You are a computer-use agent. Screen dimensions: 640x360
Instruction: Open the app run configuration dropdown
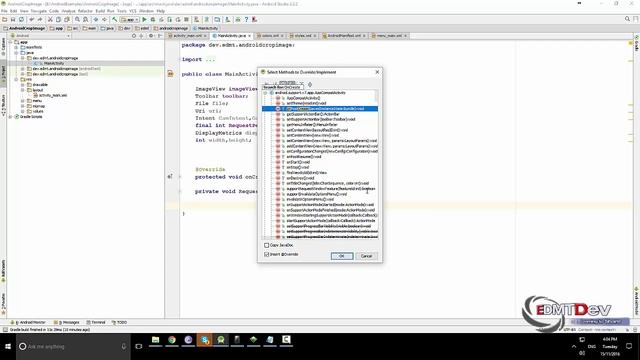point(130,20)
